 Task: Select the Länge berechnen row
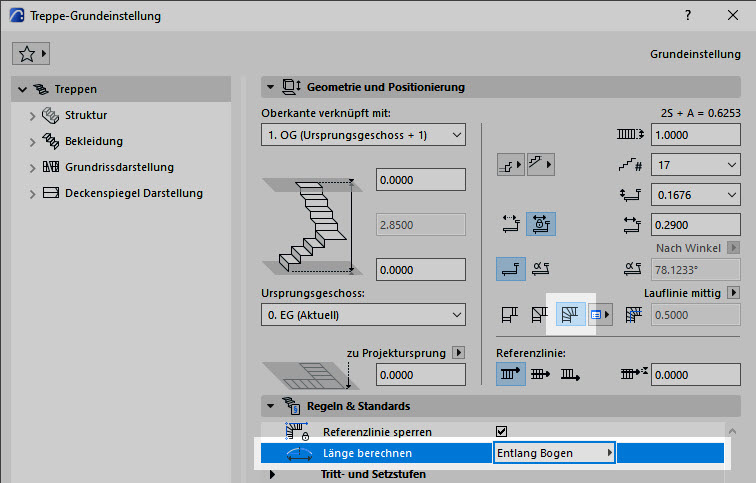[x=492, y=453]
